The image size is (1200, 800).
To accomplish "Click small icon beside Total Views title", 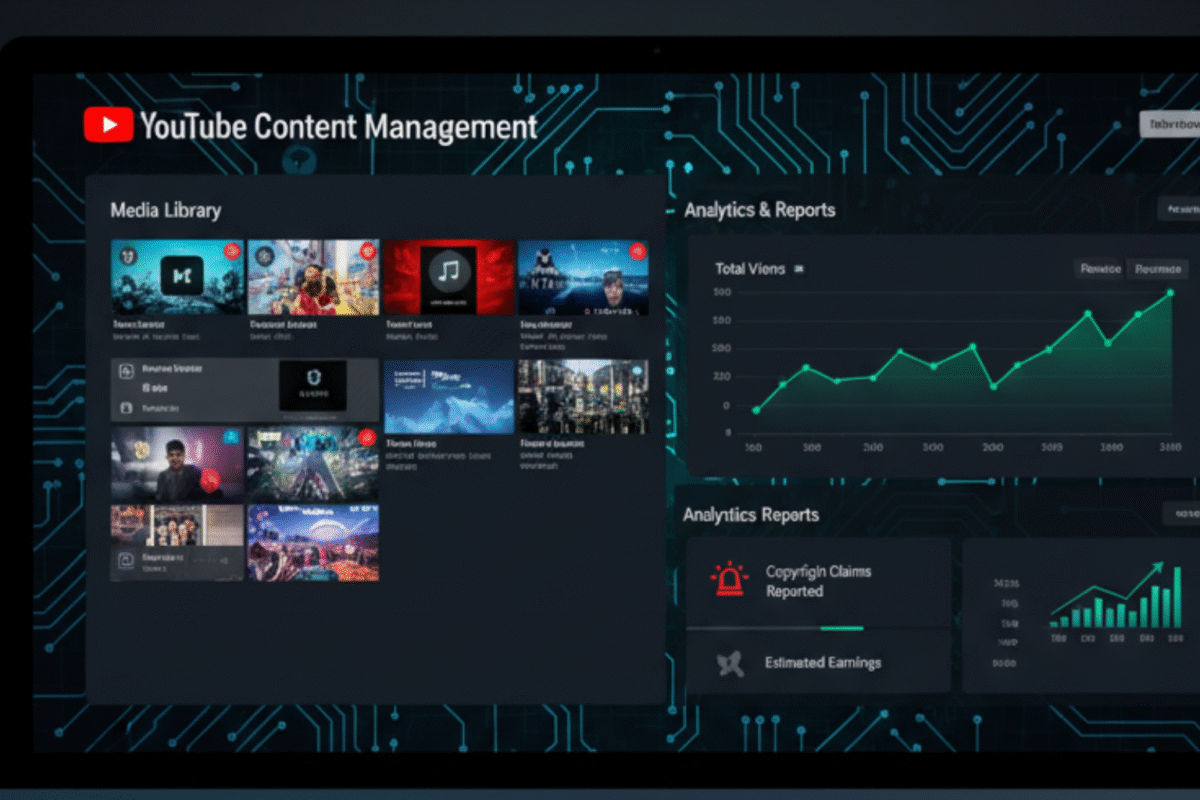I will tap(798, 269).
